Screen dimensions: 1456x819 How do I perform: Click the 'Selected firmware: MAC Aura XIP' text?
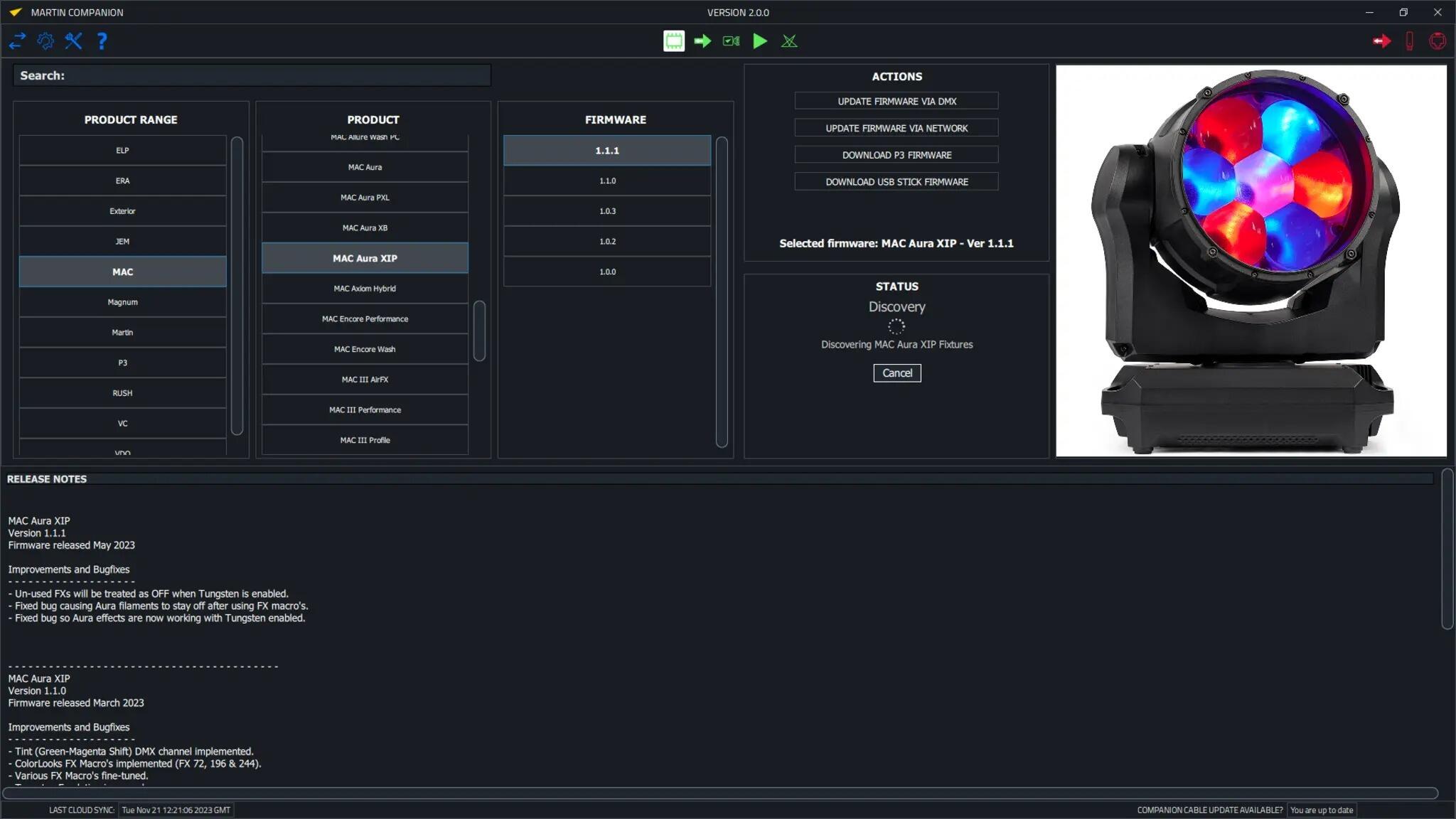pos(896,243)
